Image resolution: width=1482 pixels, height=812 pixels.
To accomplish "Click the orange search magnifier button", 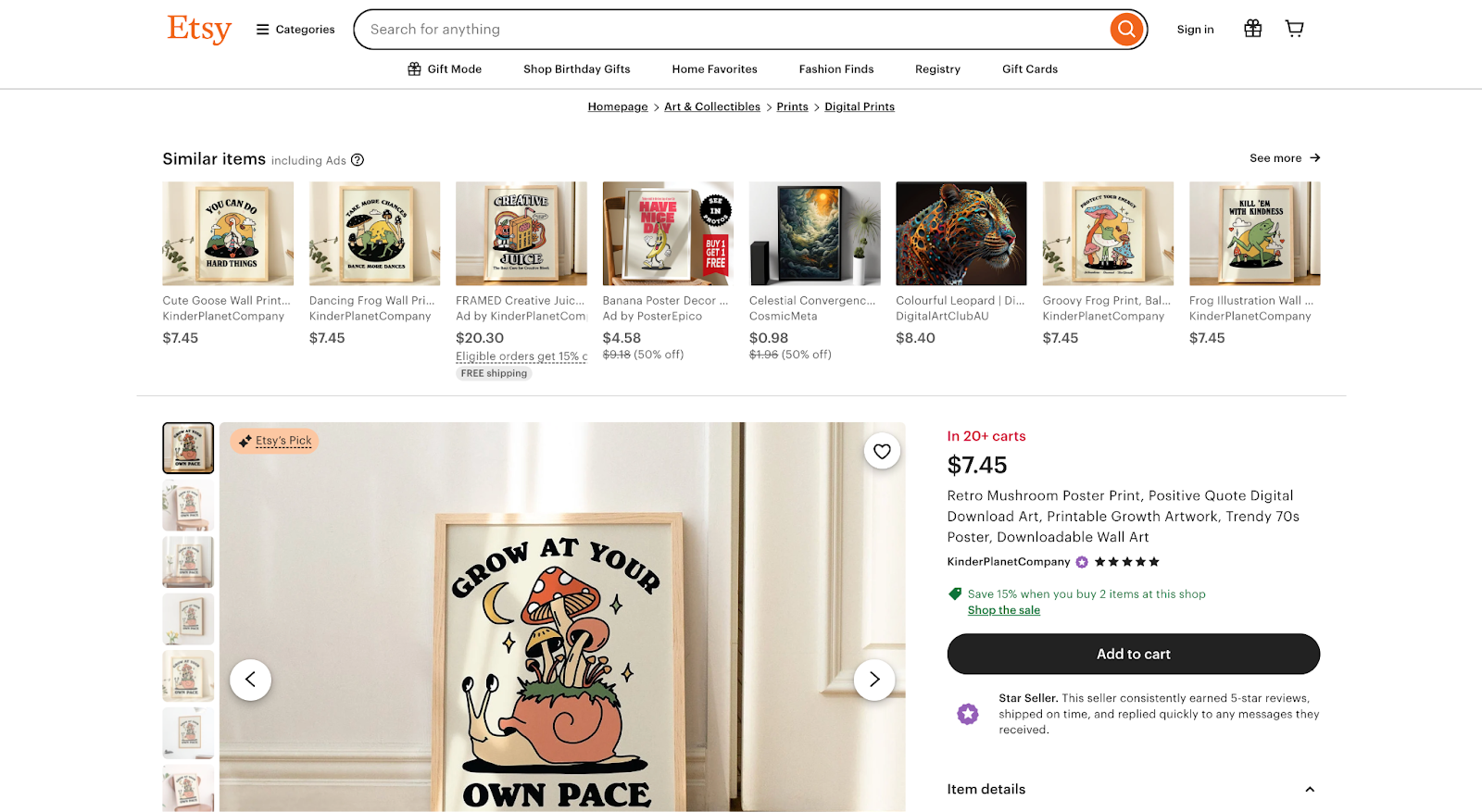I will tap(1125, 30).
